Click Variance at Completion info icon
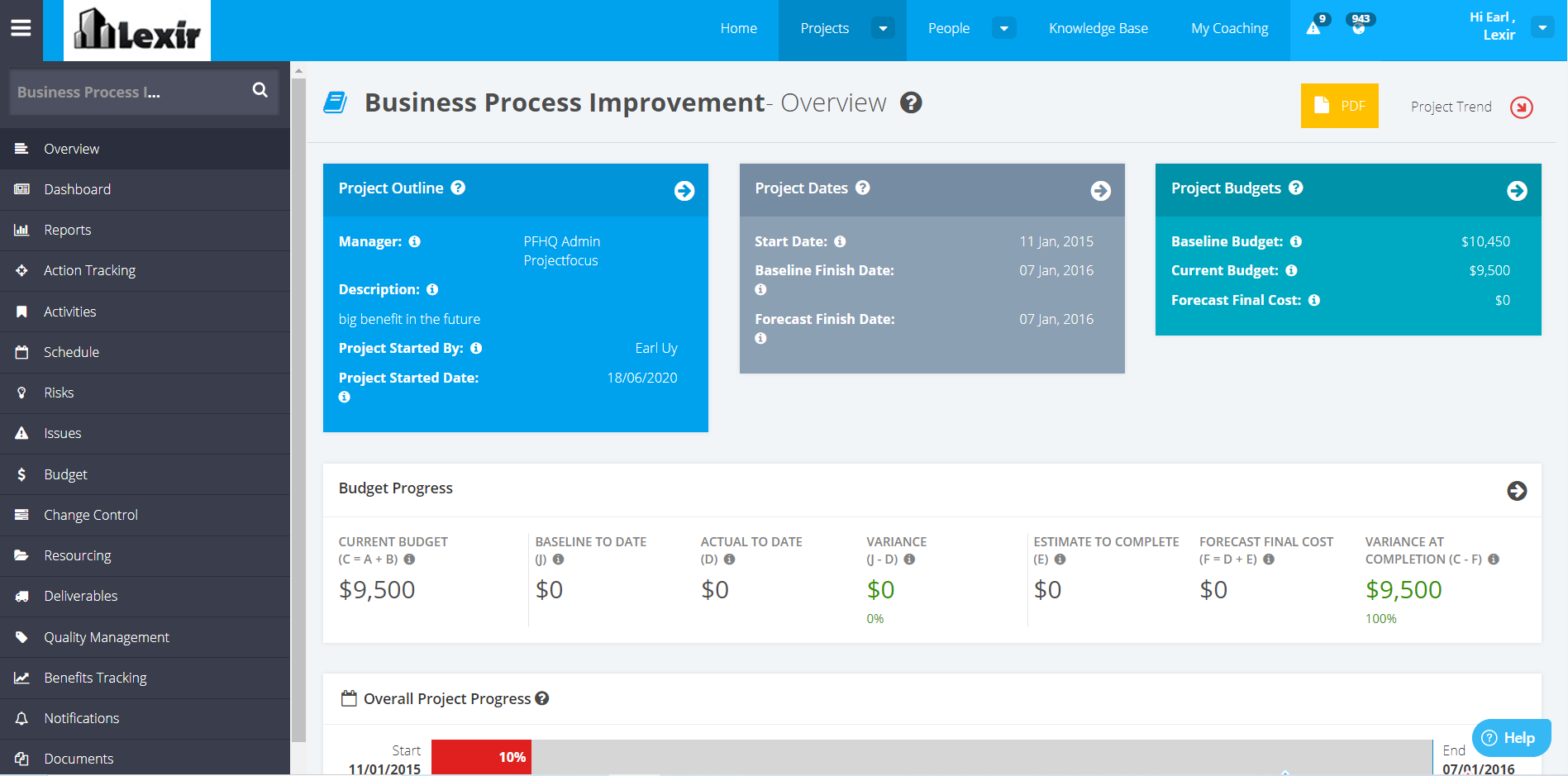The image size is (1568, 776). pyautogui.click(x=1494, y=559)
